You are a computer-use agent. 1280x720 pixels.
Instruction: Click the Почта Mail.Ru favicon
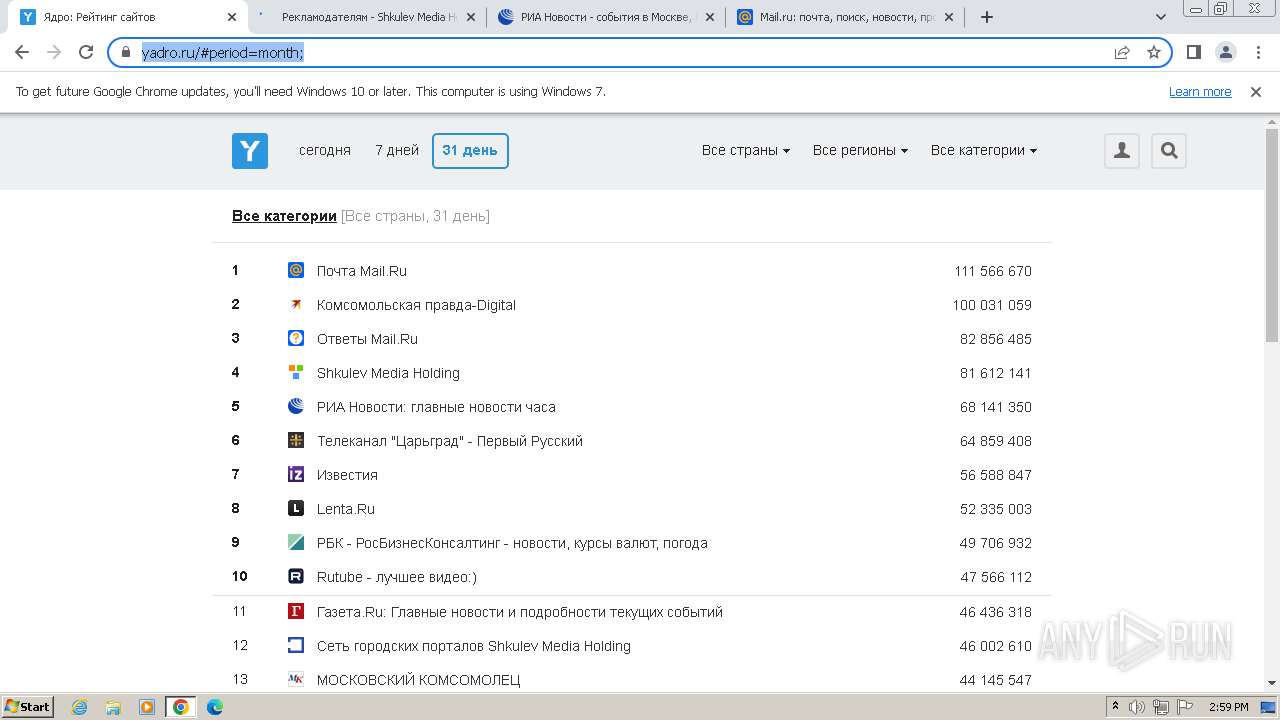tap(296, 270)
